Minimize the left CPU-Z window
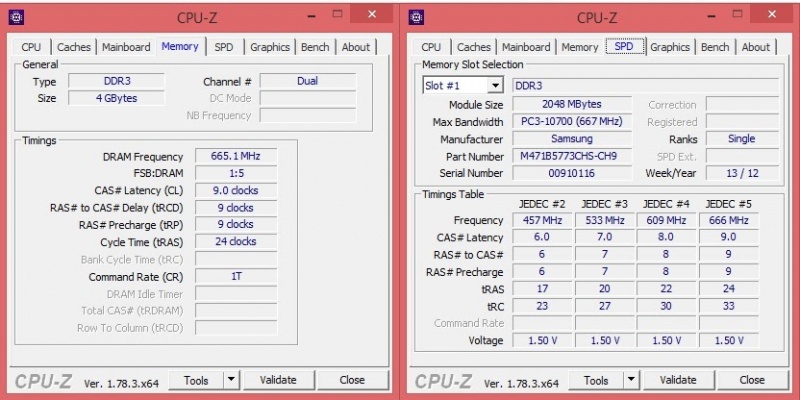800x400 pixels. [x=312, y=15]
